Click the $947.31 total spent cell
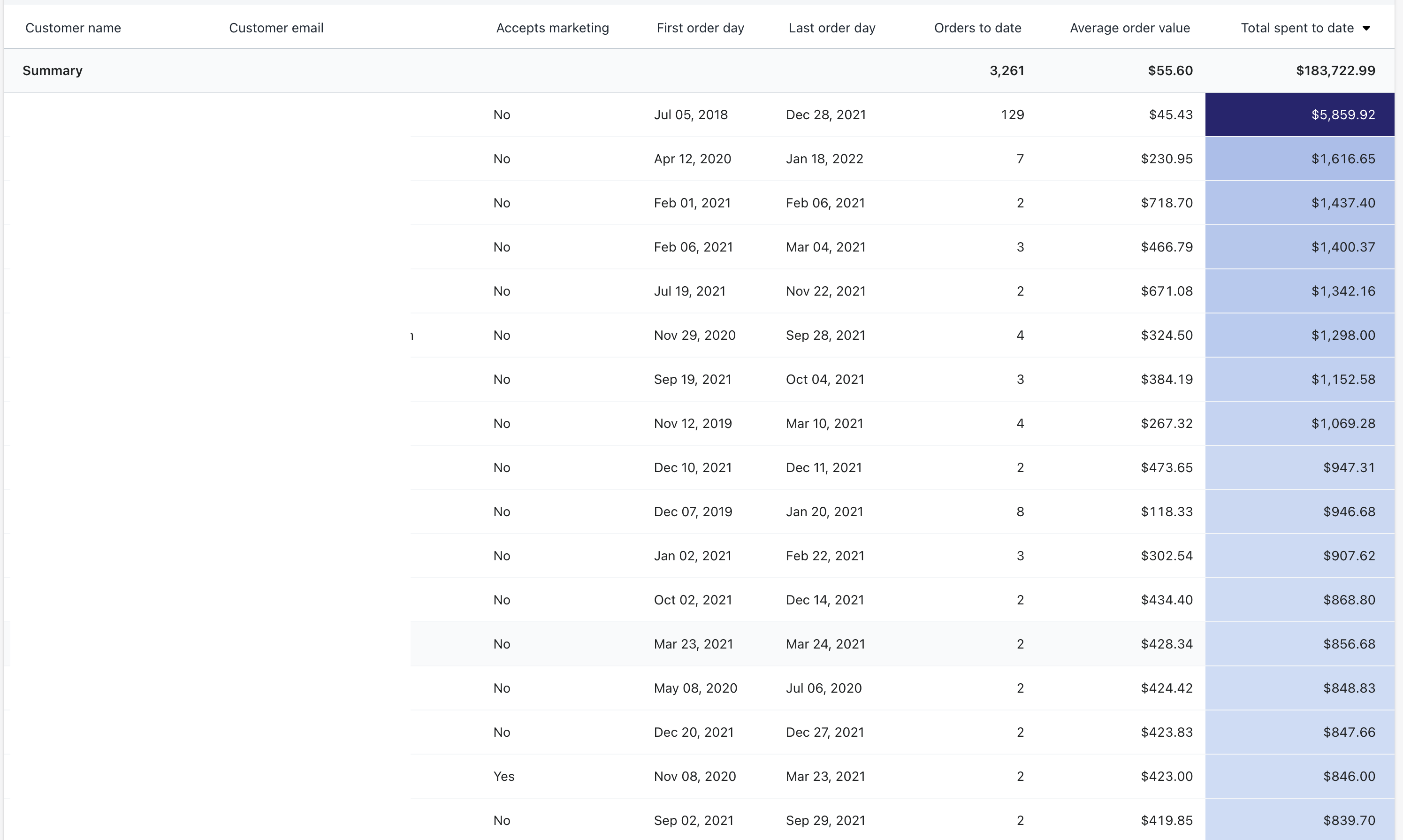Image resolution: width=1403 pixels, height=840 pixels. tap(1299, 468)
